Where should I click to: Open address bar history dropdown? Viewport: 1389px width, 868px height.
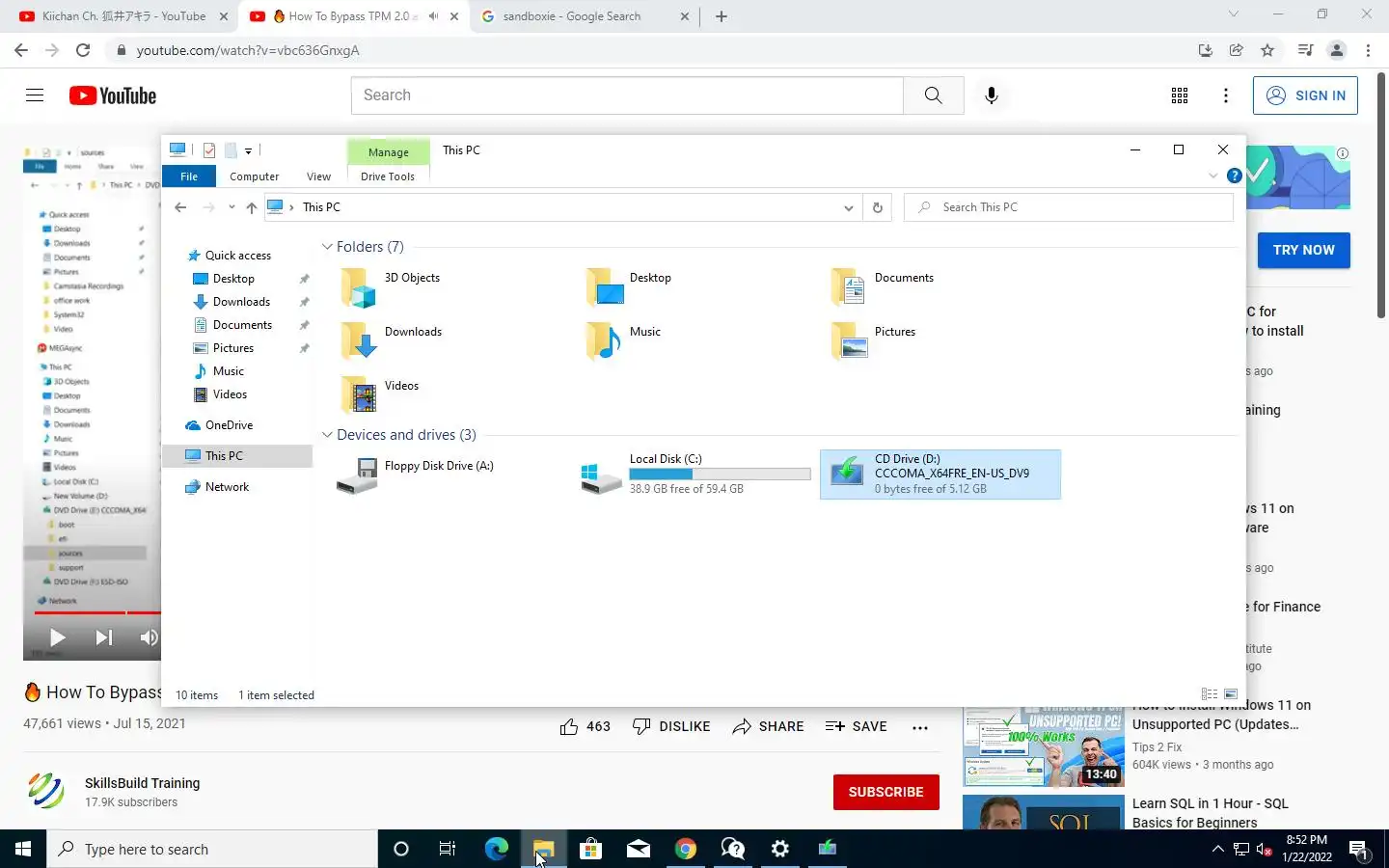[x=848, y=207]
